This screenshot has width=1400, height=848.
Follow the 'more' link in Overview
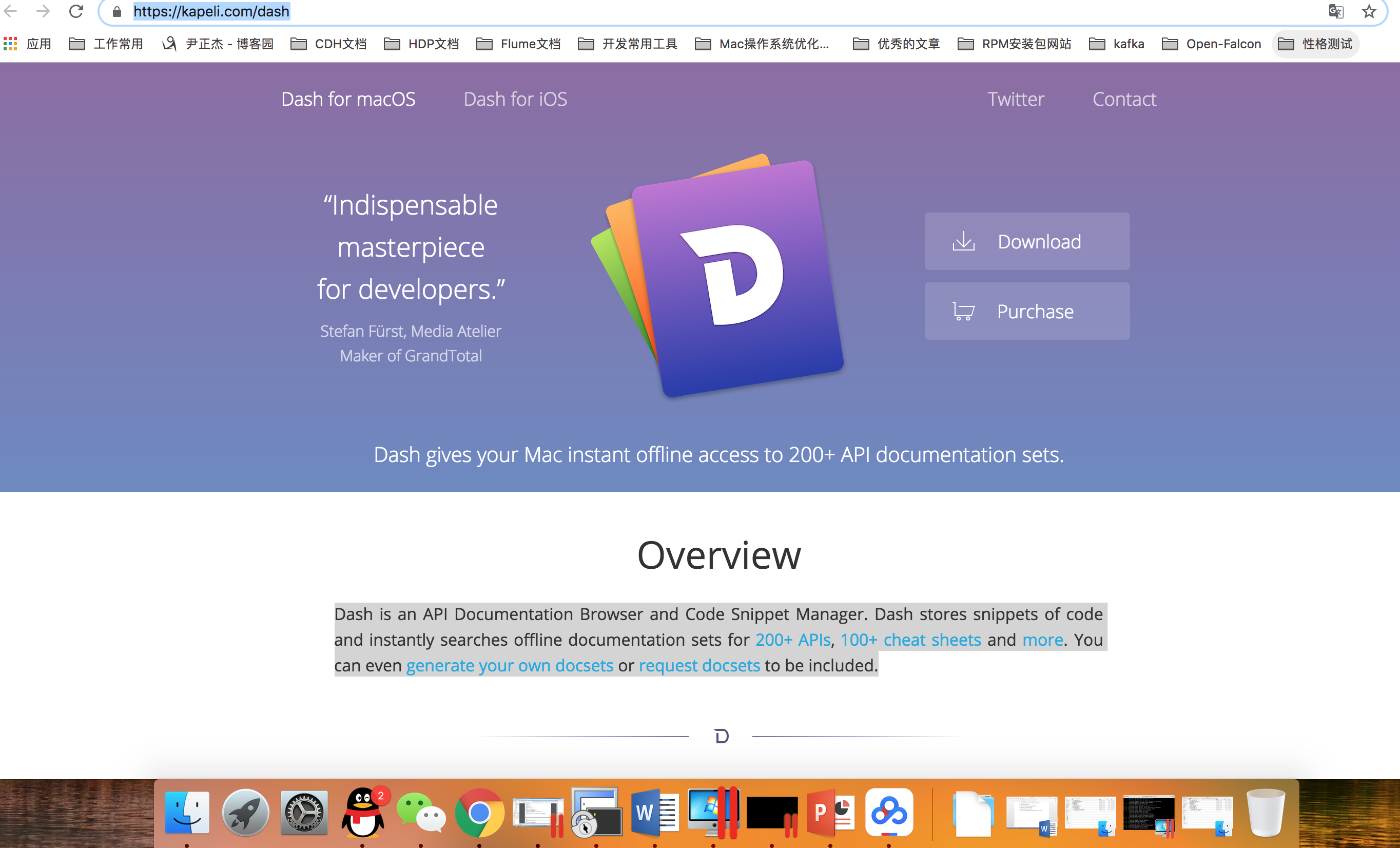(x=1043, y=640)
